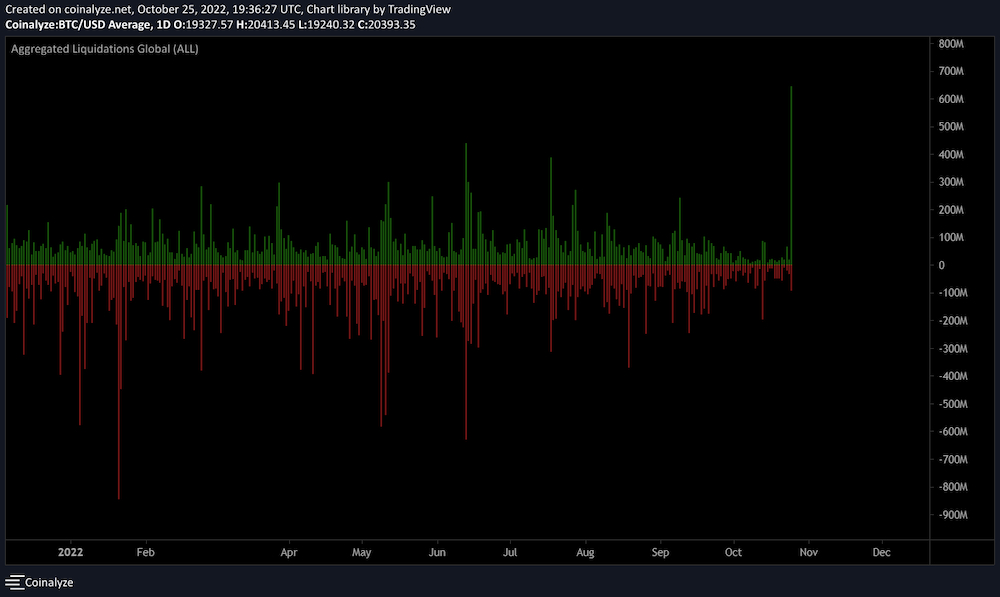Click the Jul label on time axis
Image resolution: width=1000 pixels, height=597 pixels.
tap(510, 552)
